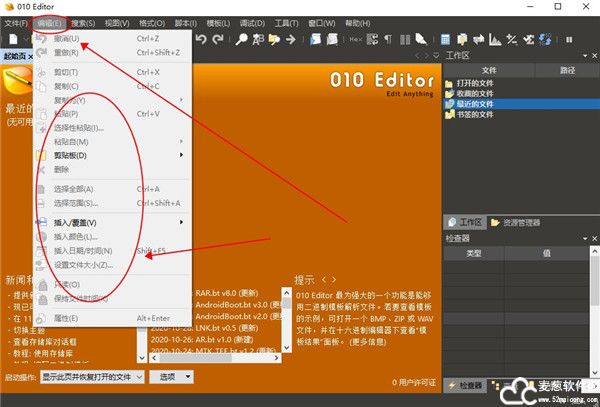Open the 搜索(S) menu

[x=83, y=23]
